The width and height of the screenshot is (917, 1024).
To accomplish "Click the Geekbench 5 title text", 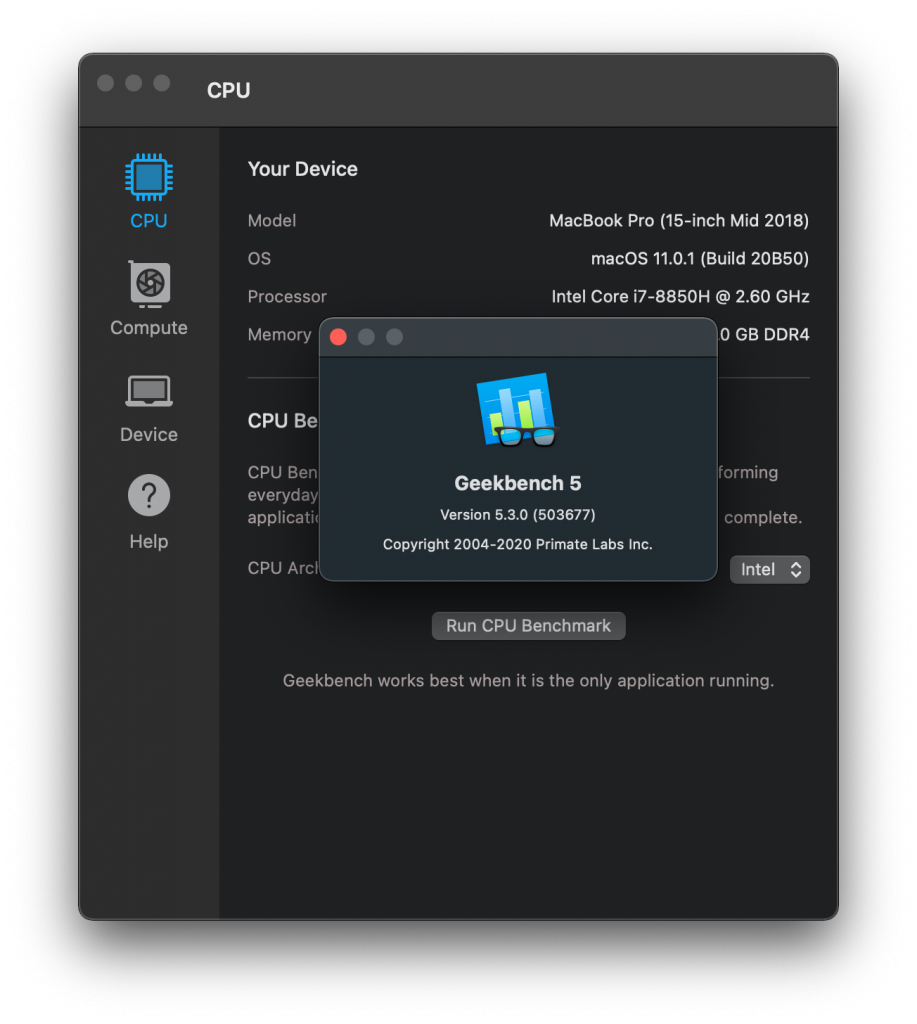I will click(x=518, y=483).
